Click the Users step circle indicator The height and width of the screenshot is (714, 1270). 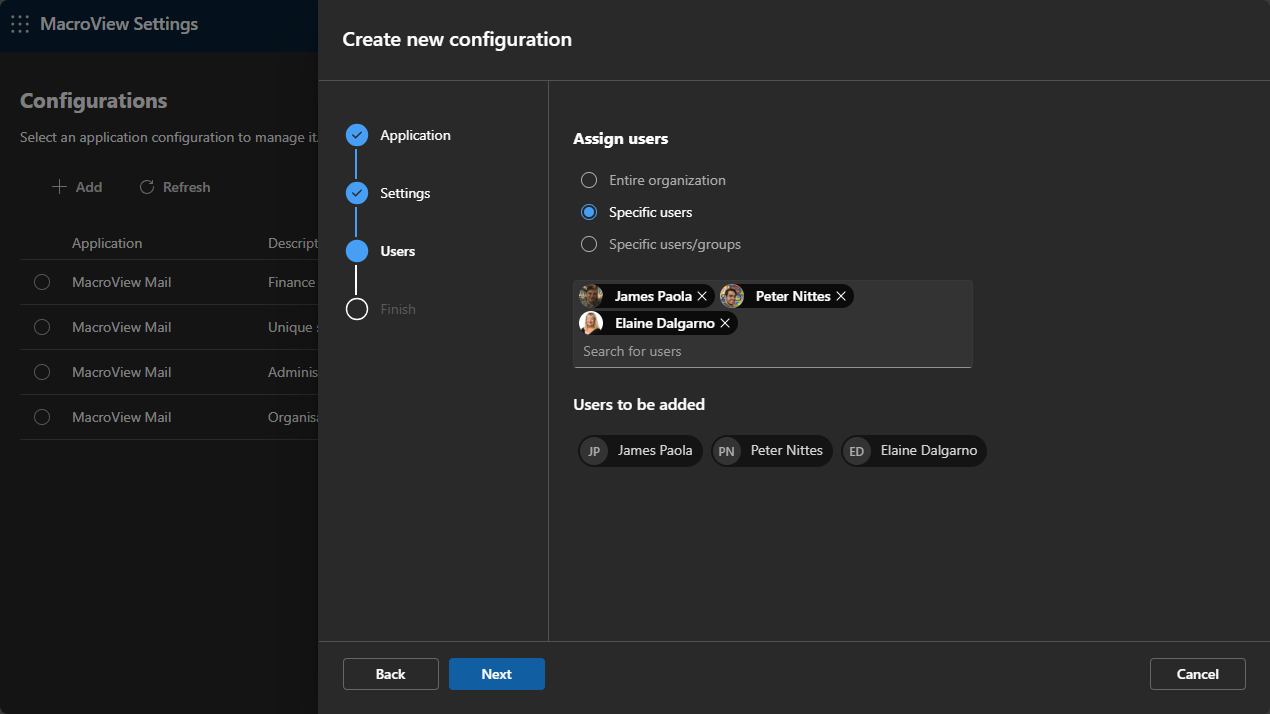tap(357, 251)
